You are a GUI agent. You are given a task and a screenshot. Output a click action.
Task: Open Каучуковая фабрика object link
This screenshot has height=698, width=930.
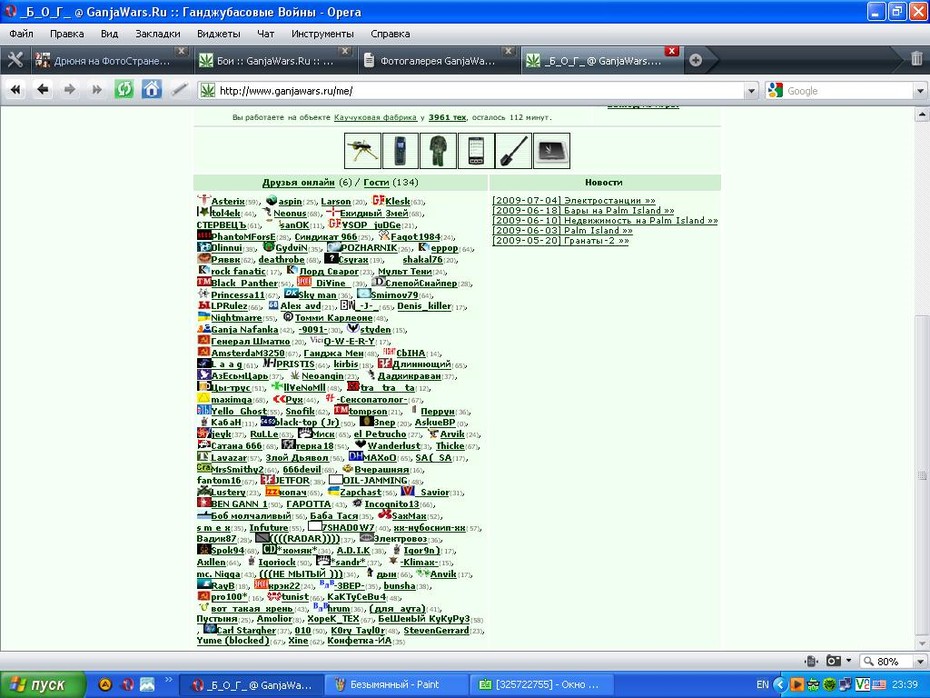tap(375, 117)
